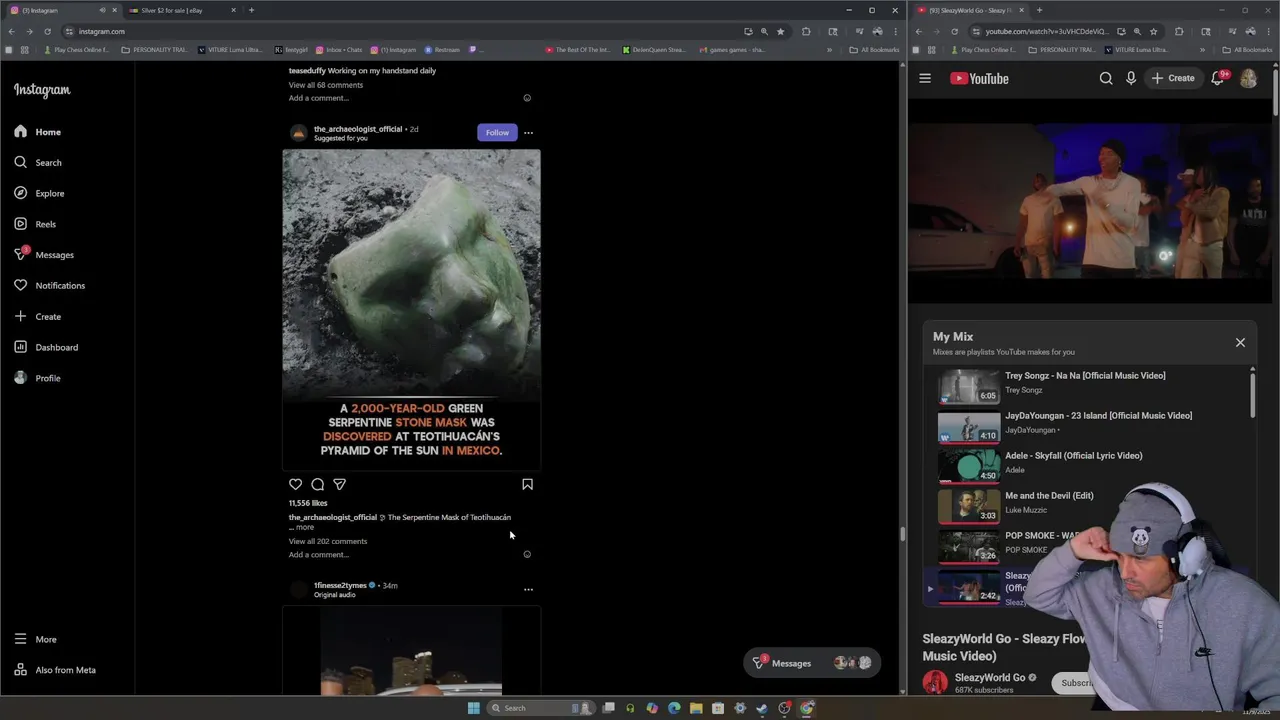Play JayDaYoungan - 23 Island from mix
The width and height of the screenshot is (1280, 720).
pyautogui.click(x=1090, y=425)
